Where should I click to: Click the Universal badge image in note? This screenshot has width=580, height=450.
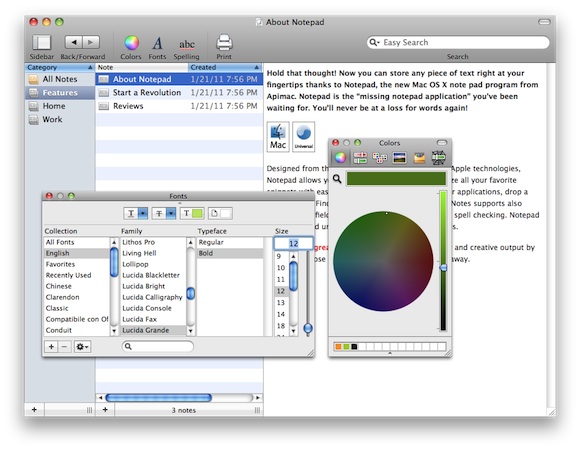(304, 137)
